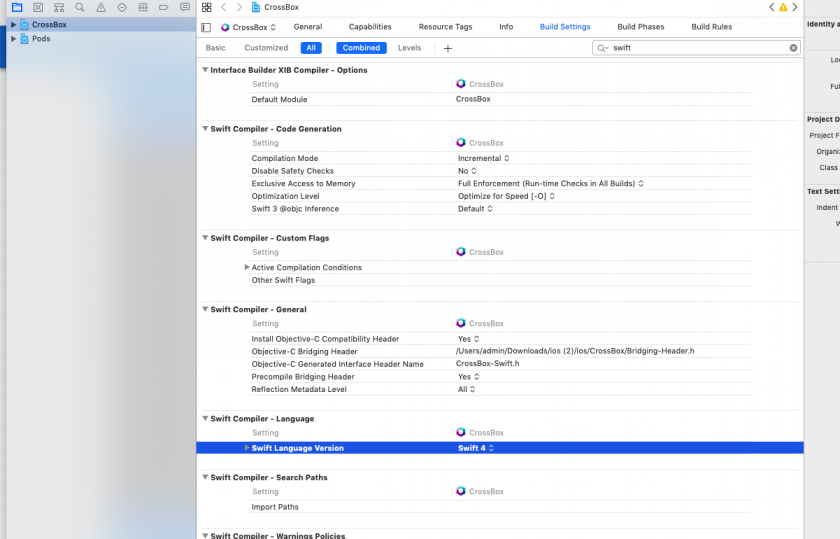This screenshot has height=539, width=840.
Task: Select the Other Swift Flags row
Action: pyautogui.click(x=500, y=280)
